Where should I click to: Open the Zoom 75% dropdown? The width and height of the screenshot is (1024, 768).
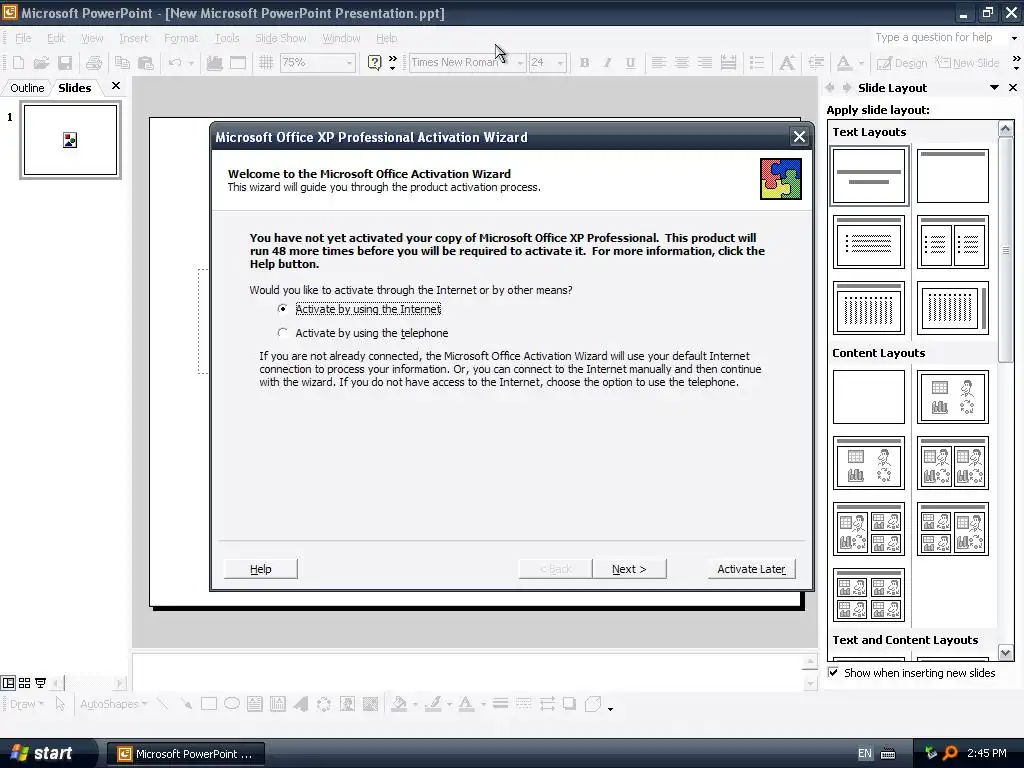pos(349,63)
